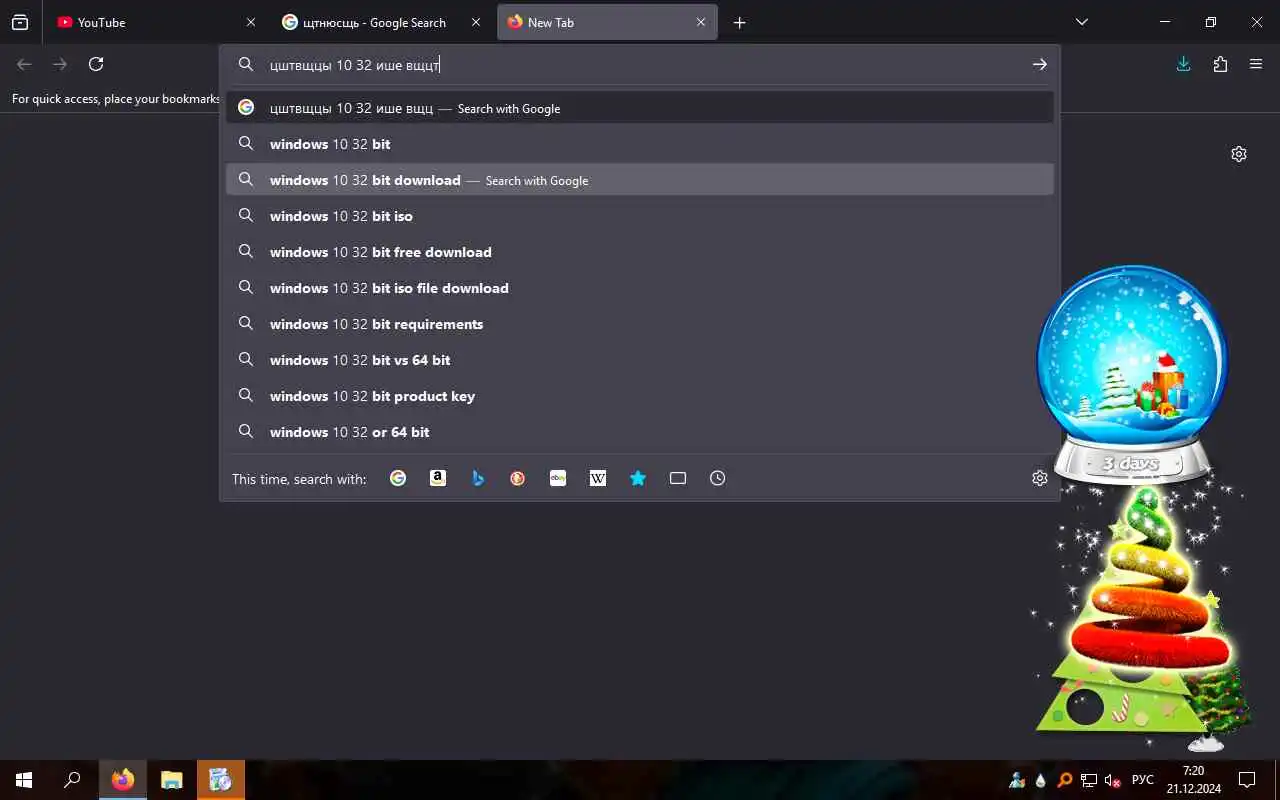Click muted volume icon in tray
The image size is (1280, 800).
(1112, 780)
